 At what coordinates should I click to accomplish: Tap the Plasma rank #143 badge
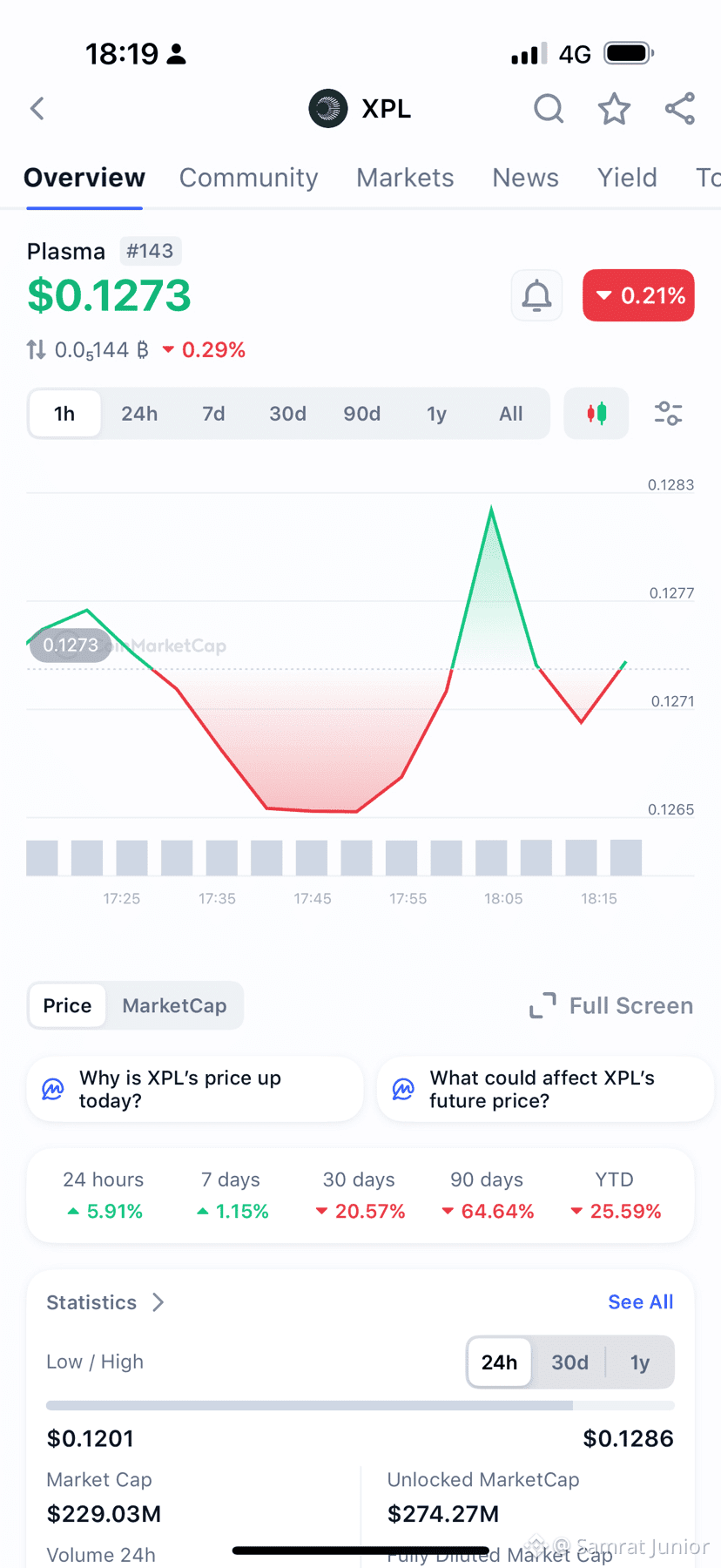(x=150, y=251)
